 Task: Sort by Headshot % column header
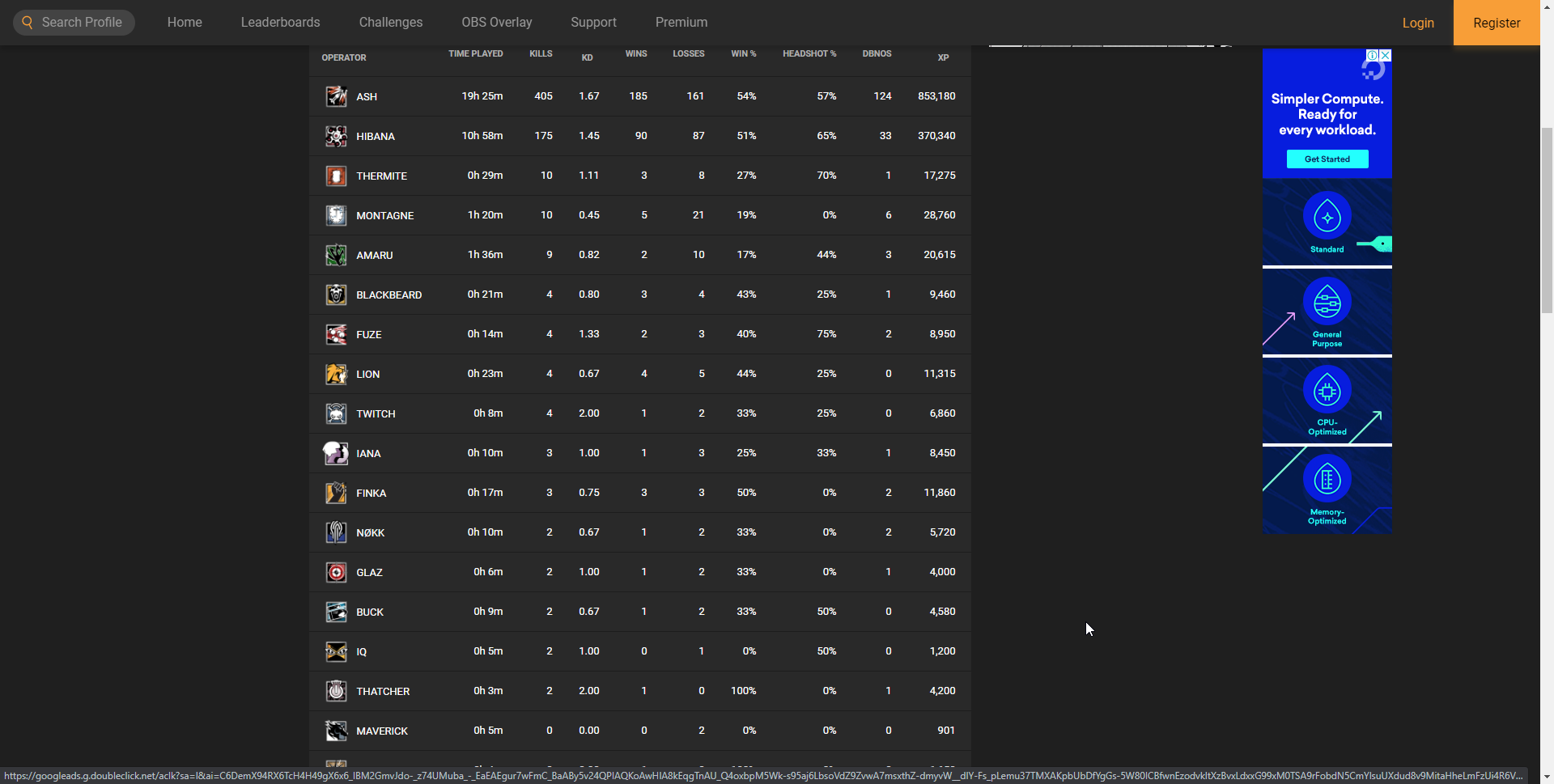(809, 54)
